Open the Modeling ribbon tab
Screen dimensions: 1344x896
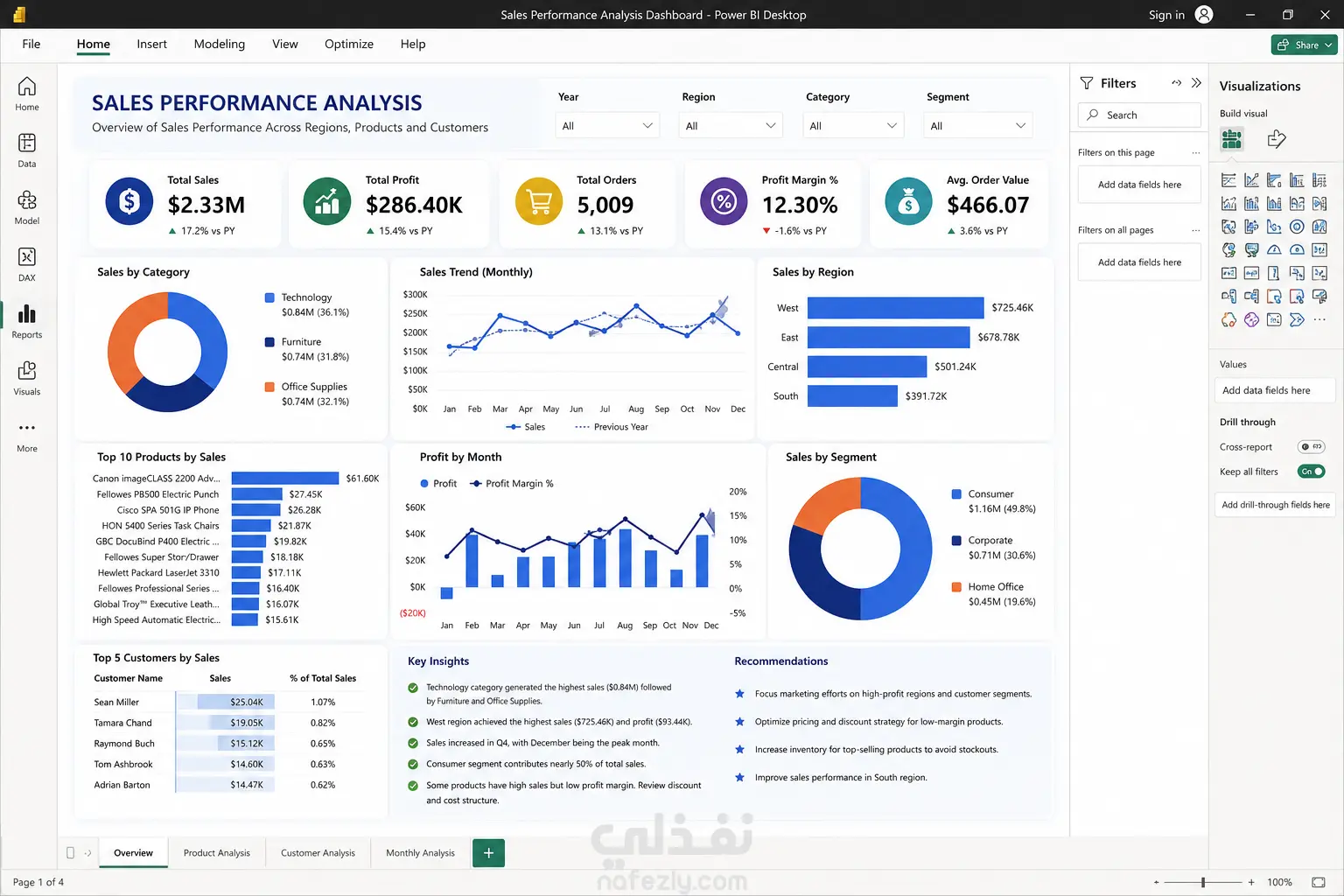tap(220, 44)
